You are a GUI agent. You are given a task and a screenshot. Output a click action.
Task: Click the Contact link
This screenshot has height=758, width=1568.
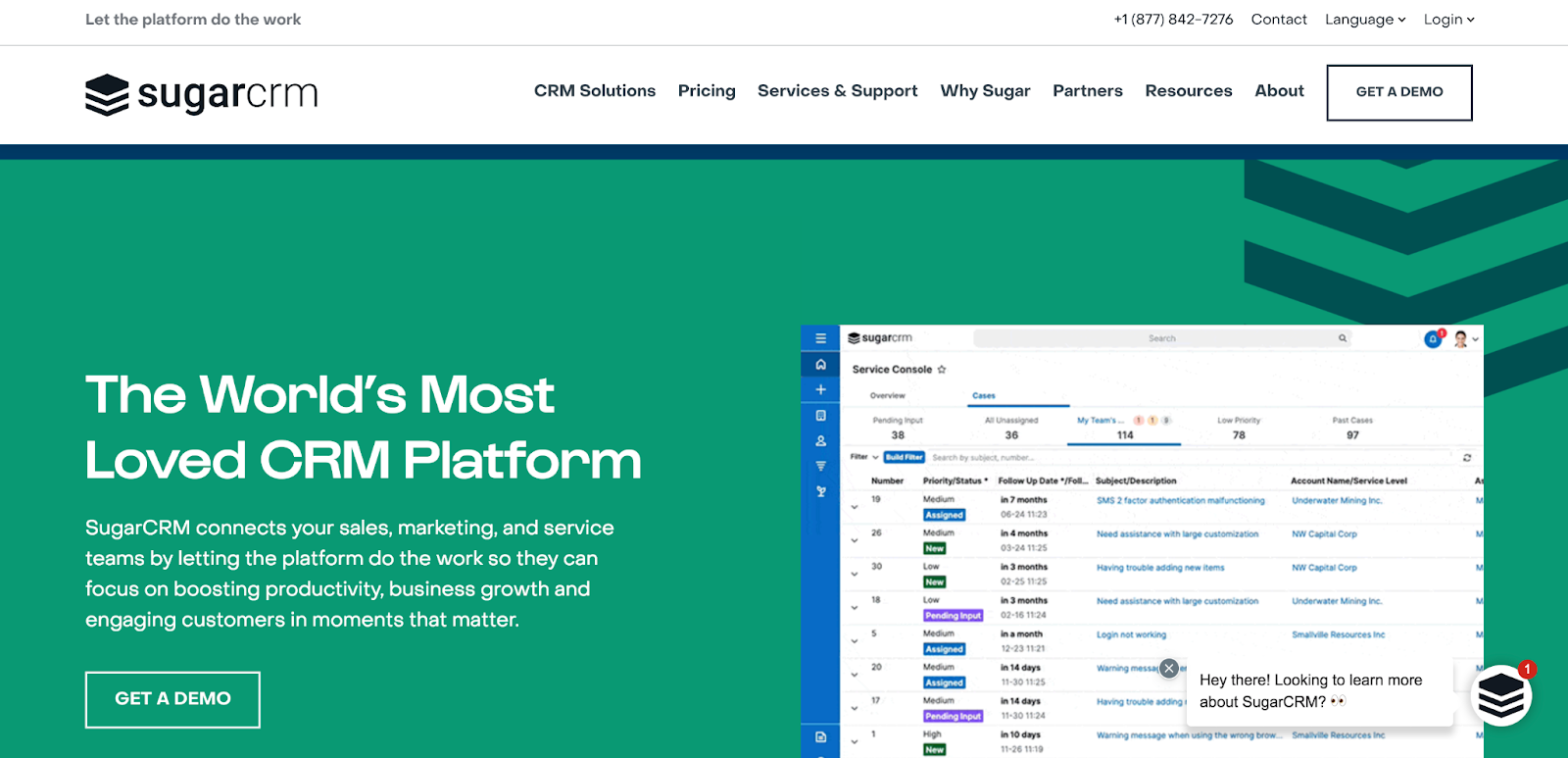(1279, 20)
